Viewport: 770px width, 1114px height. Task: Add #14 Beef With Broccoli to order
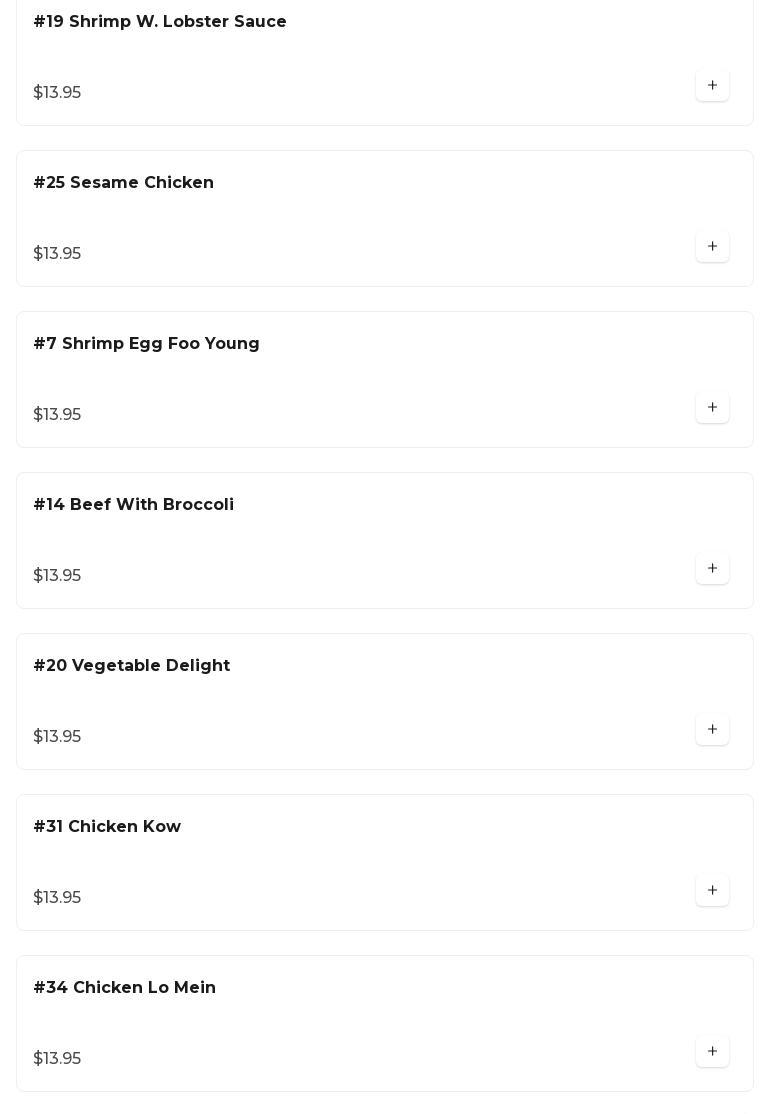coord(712,569)
